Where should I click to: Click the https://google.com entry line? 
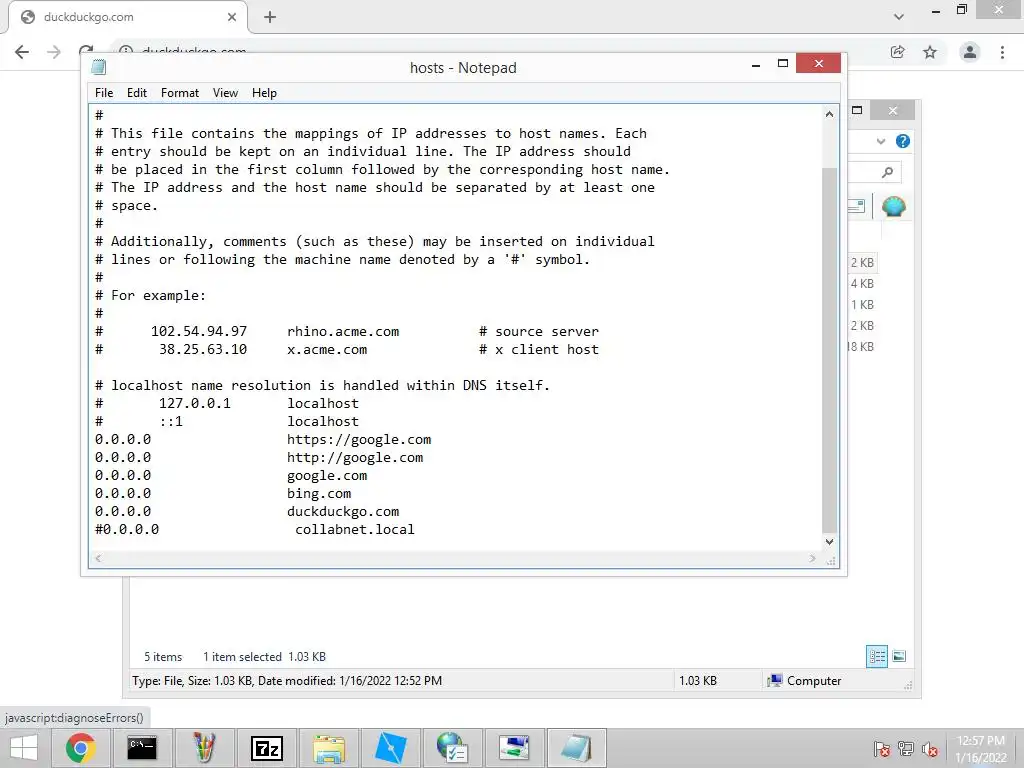tap(263, 440)
